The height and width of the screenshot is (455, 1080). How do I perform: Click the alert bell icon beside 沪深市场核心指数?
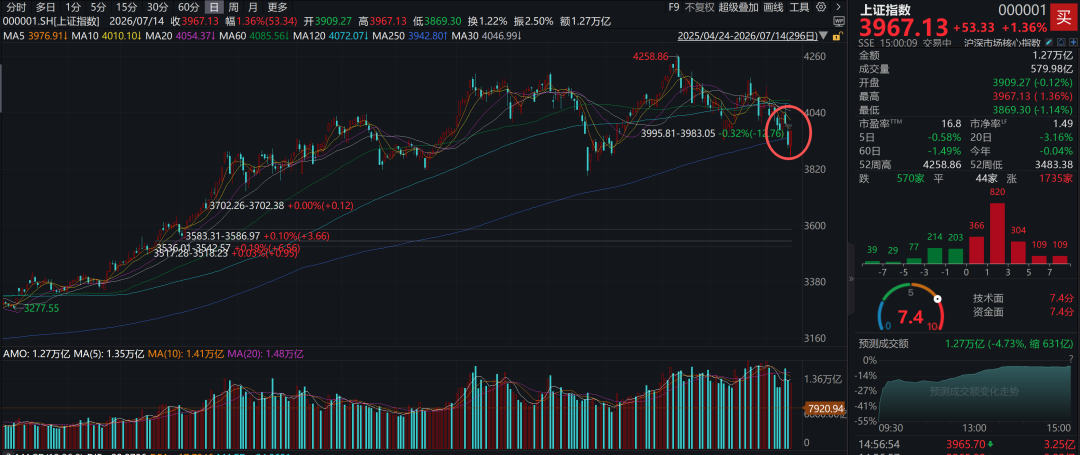tap(1061, 42)
